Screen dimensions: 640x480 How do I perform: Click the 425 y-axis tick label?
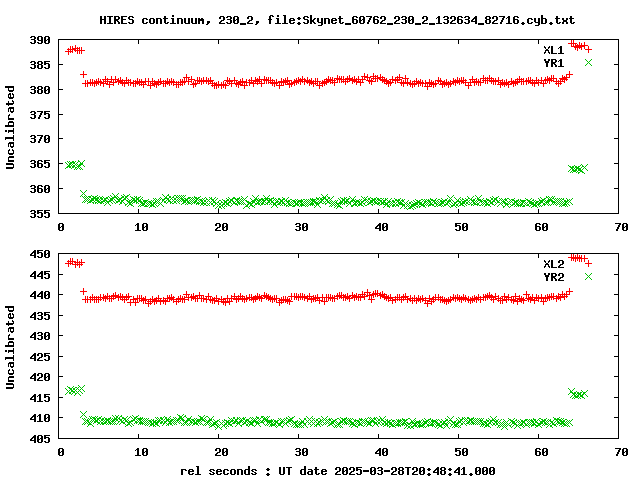[x=40, y=357]
